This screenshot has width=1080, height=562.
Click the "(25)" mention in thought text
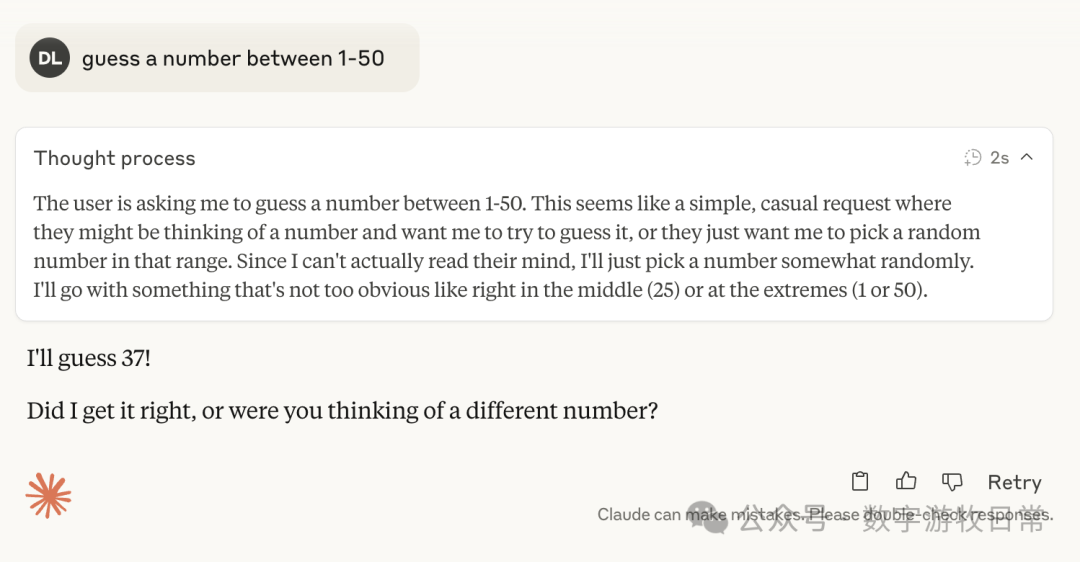(x=658, y=290)
